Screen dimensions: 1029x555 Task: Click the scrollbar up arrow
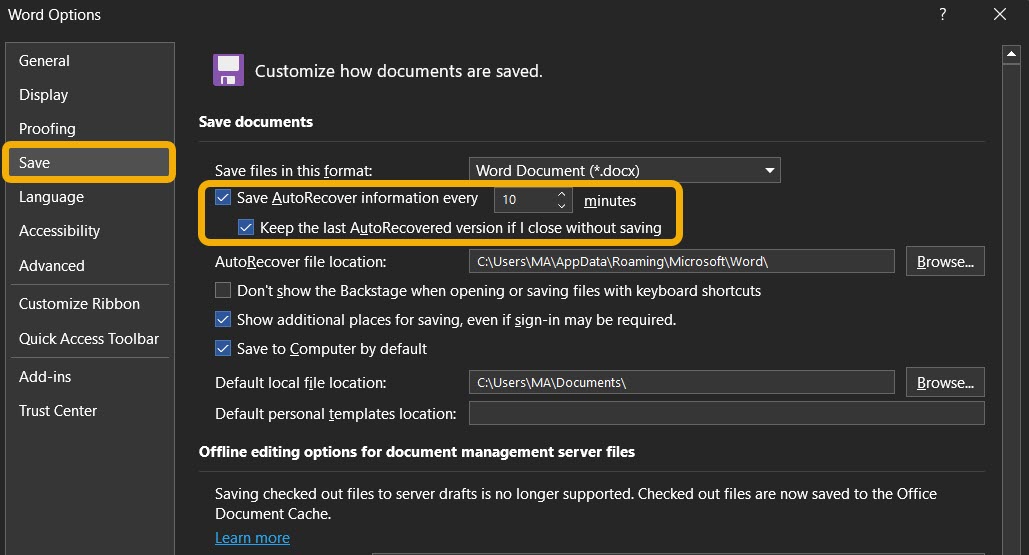pyautogui.click(x=1011, y=54)
